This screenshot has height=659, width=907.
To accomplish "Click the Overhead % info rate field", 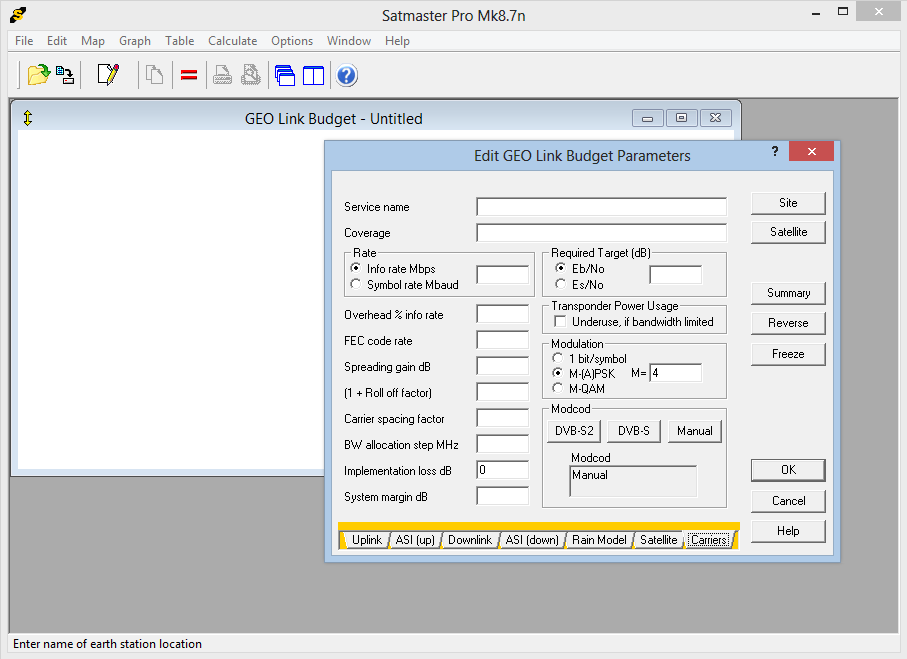I will point(503,314).
